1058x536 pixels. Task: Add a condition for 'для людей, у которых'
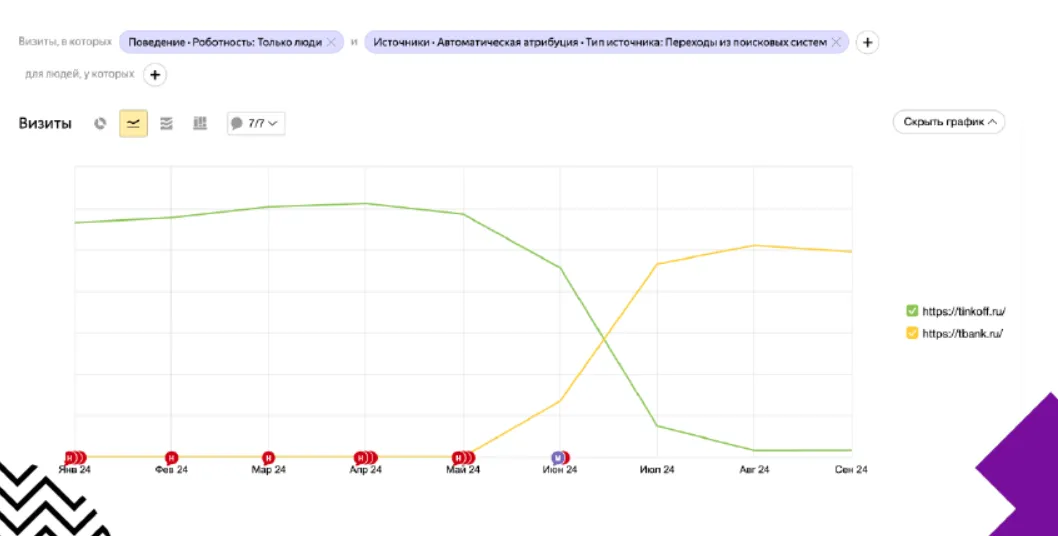click(155, 74)
